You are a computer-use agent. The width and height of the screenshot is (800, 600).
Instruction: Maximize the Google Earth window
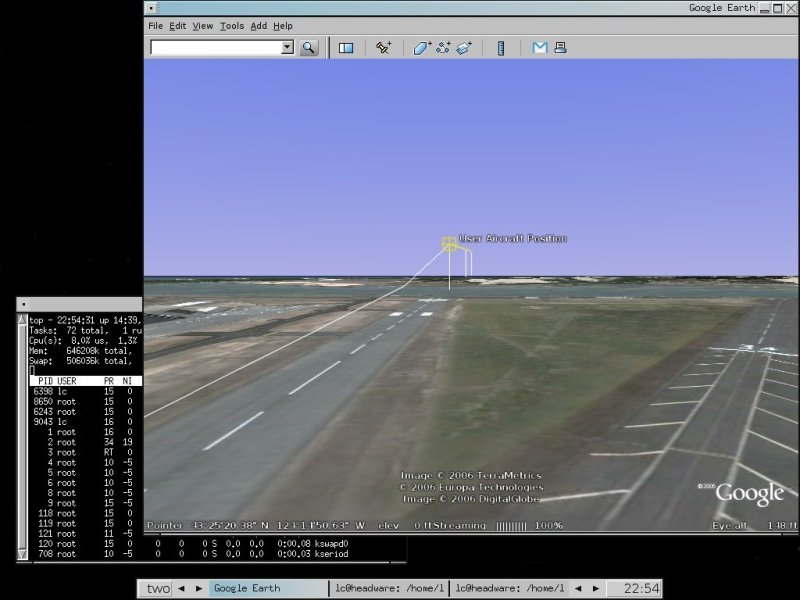coord(778,8)
